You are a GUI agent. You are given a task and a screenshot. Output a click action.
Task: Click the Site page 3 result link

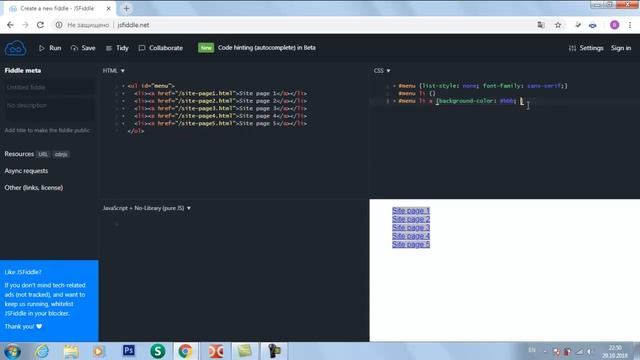coord(411,227)
